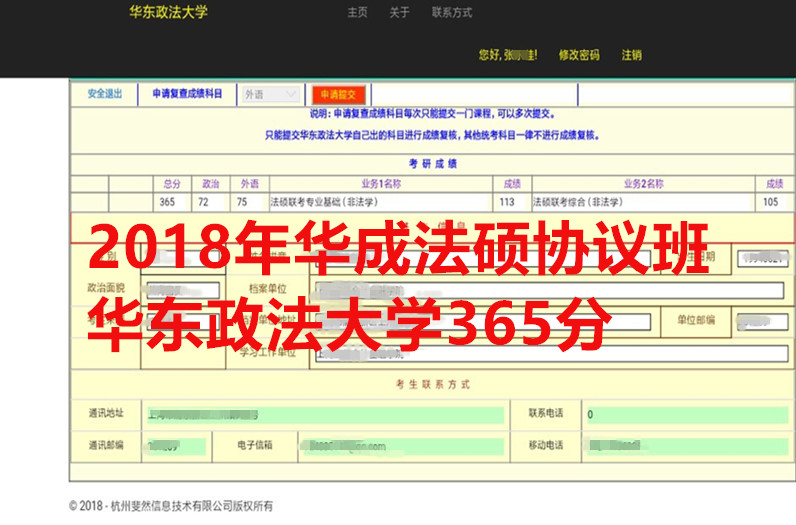Open the 外语 subject dropdown
Screen dimensions: 796x525
coord(271,94)
